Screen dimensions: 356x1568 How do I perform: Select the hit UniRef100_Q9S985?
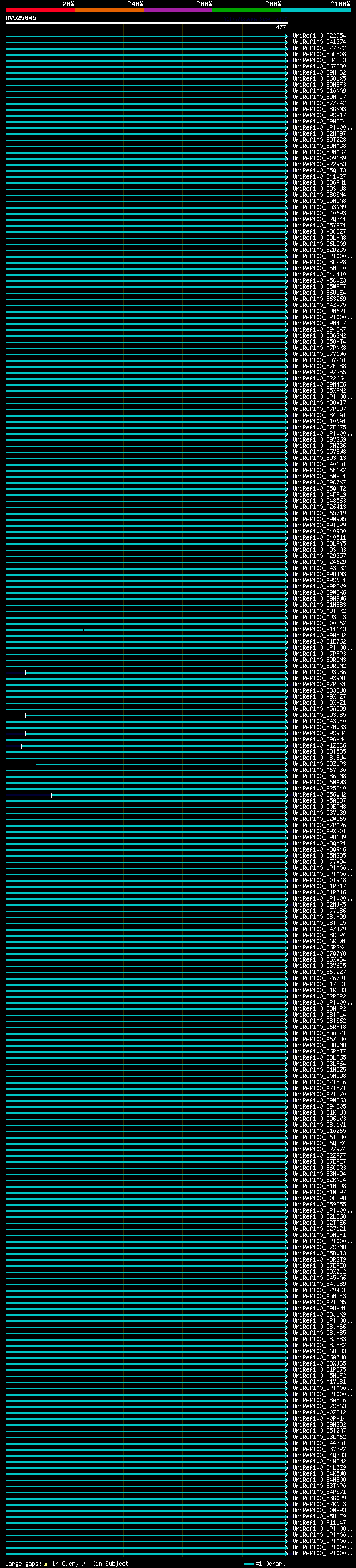[319, 715]
